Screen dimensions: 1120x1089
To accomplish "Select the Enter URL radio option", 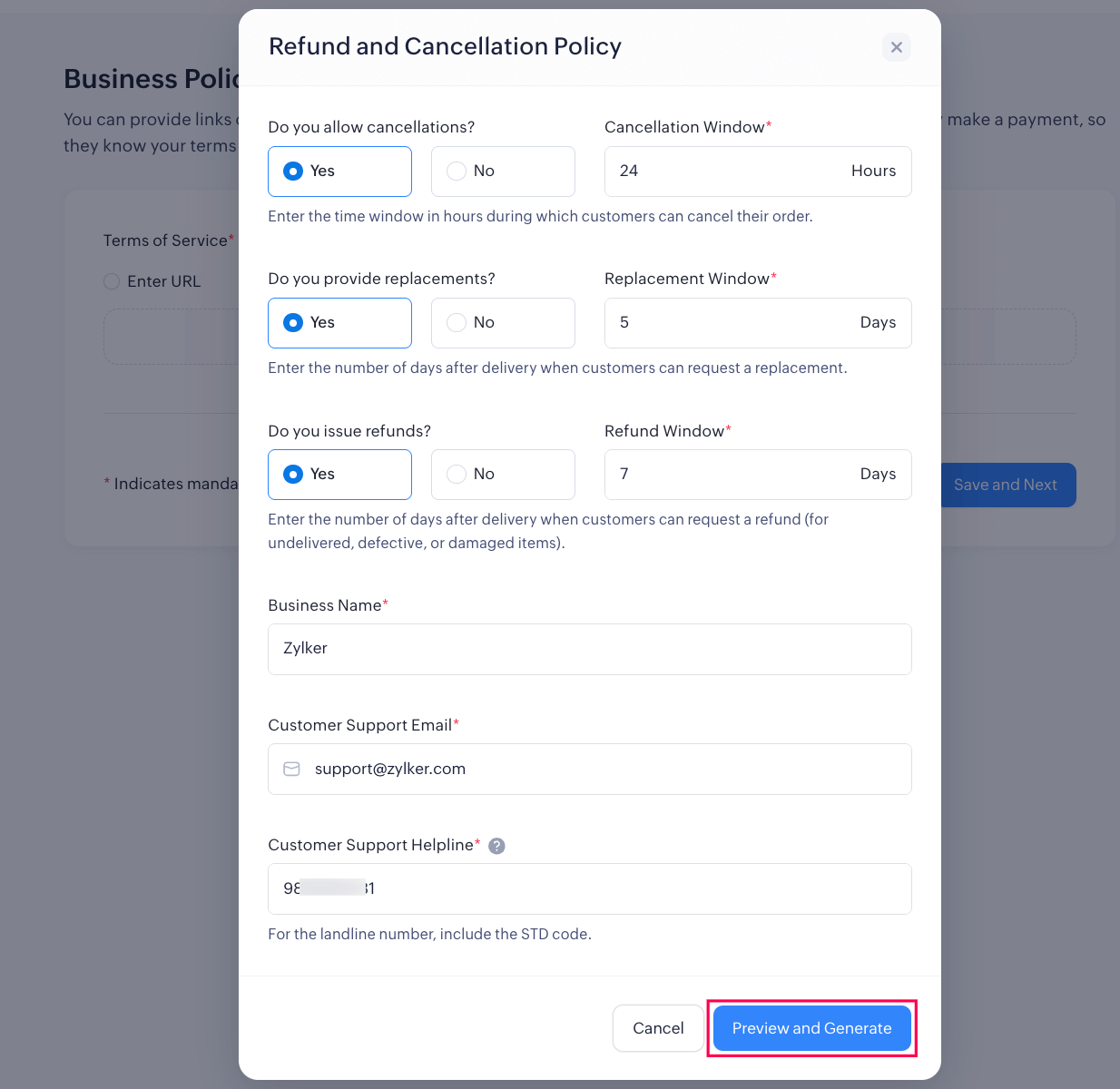I will pyautogui.click(x=113, y=281).
